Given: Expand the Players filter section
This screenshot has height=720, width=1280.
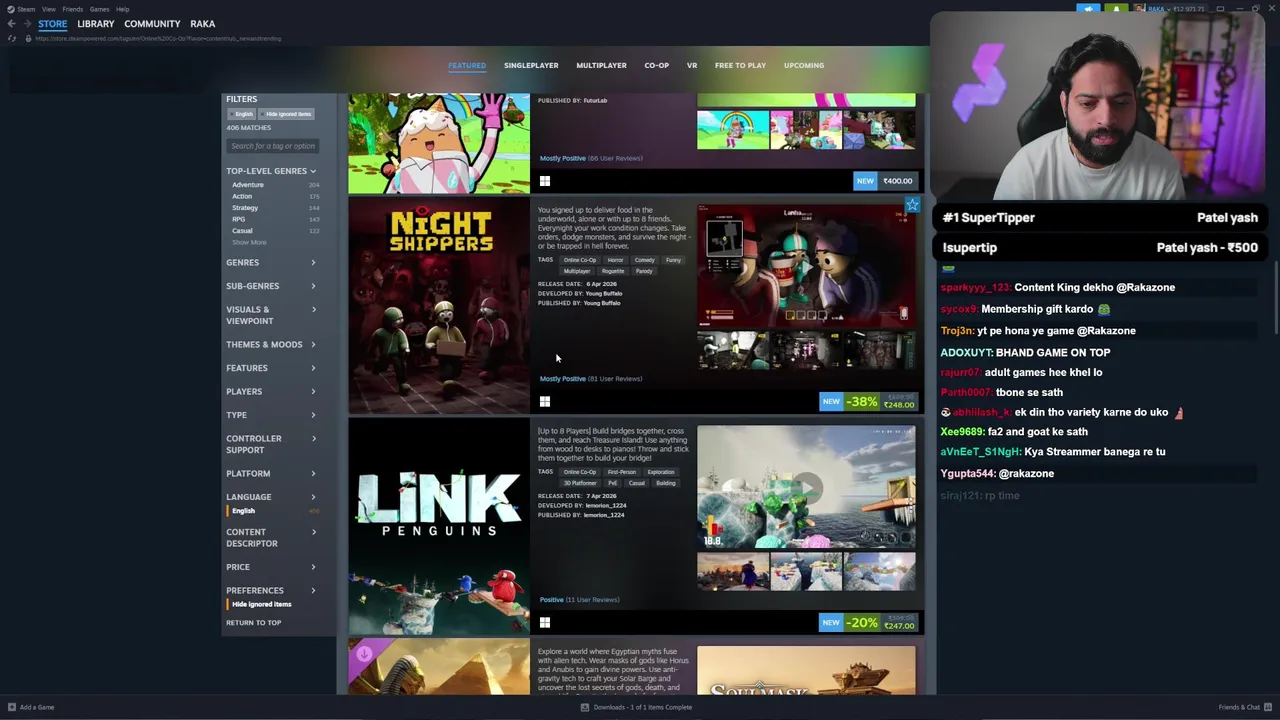Looking at the screenshot, I should point(271,391).
